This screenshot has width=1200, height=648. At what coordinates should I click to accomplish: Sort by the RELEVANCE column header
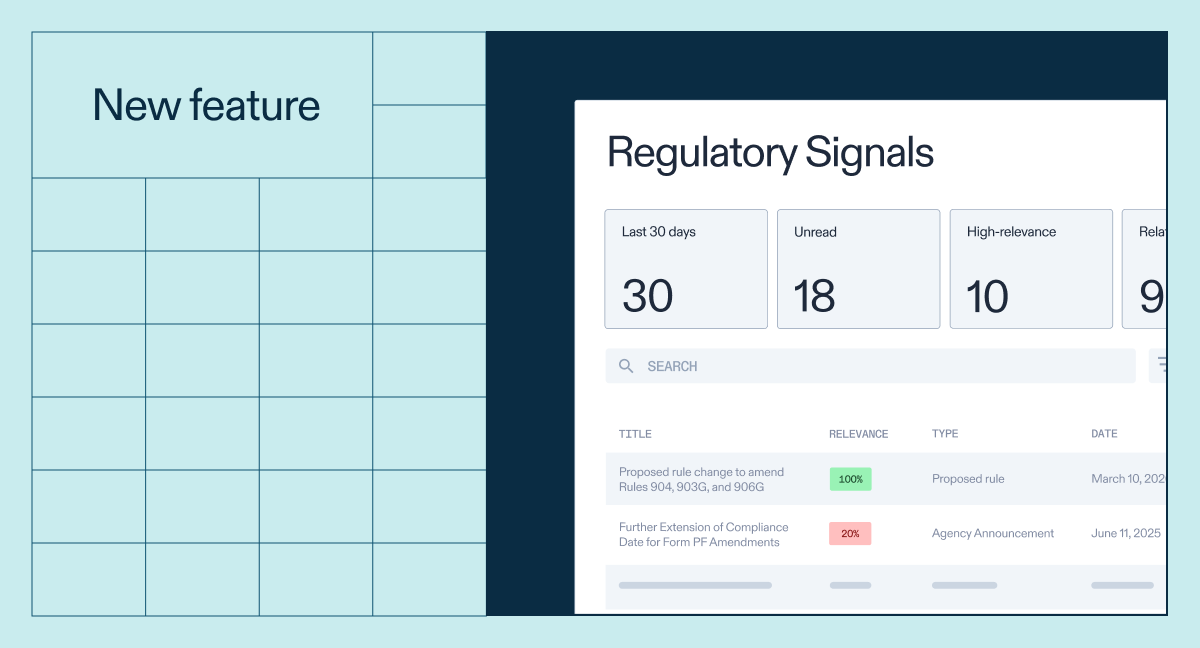[858, 433]
